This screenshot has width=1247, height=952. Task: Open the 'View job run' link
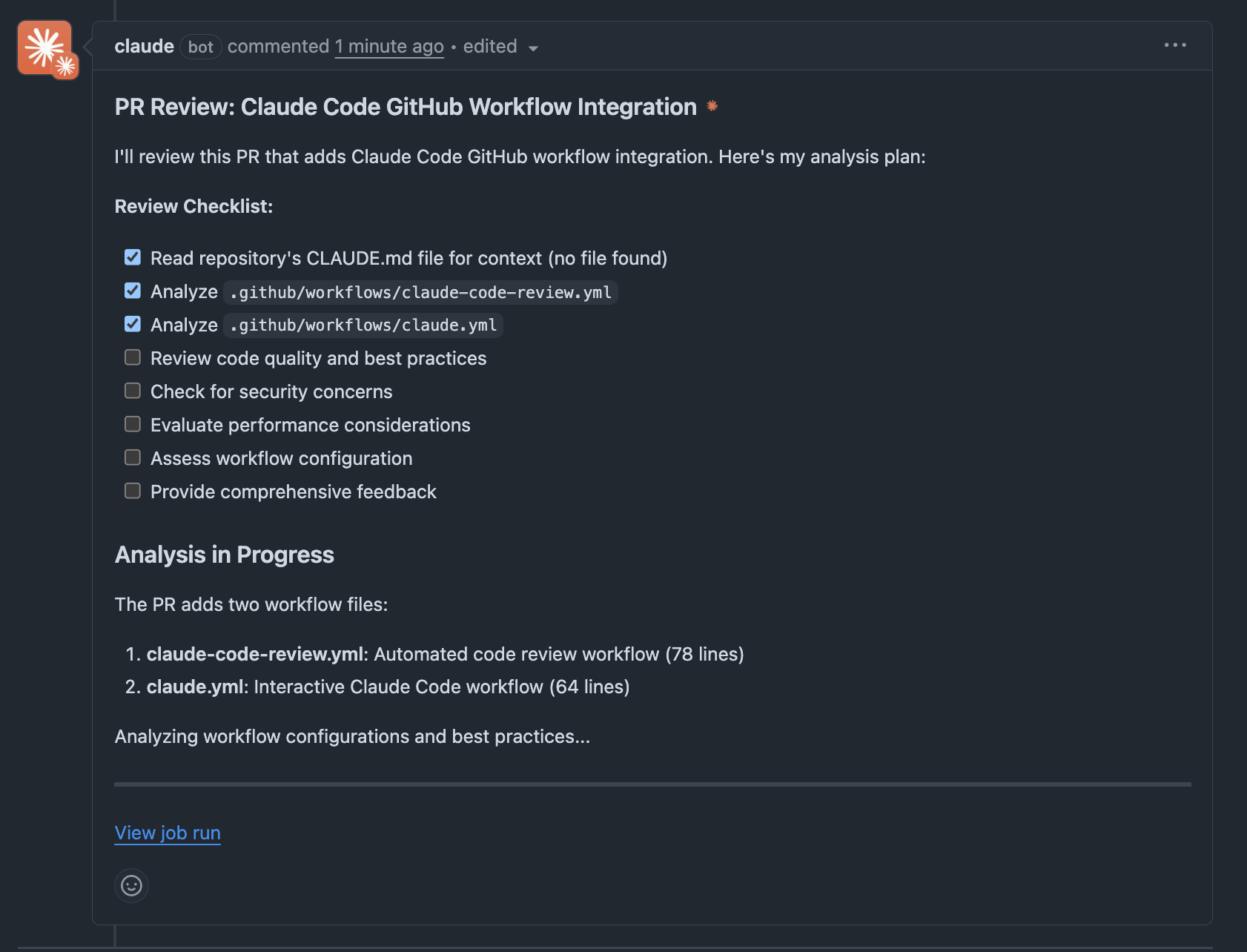tap(168, 833)
